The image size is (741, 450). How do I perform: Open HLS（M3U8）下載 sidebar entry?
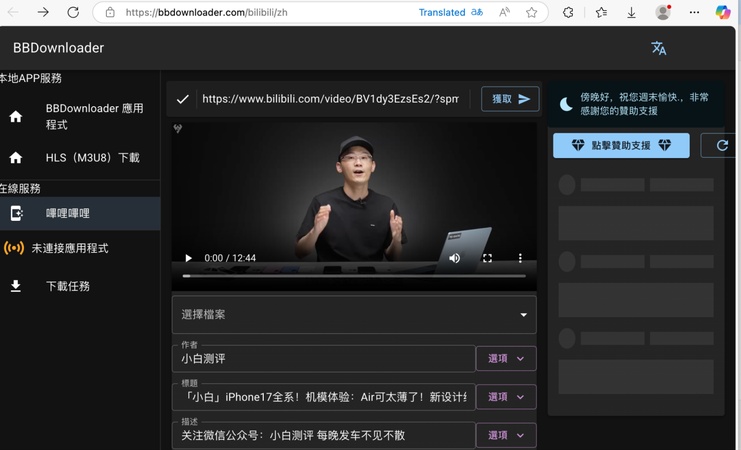click(x=80, y=157)
